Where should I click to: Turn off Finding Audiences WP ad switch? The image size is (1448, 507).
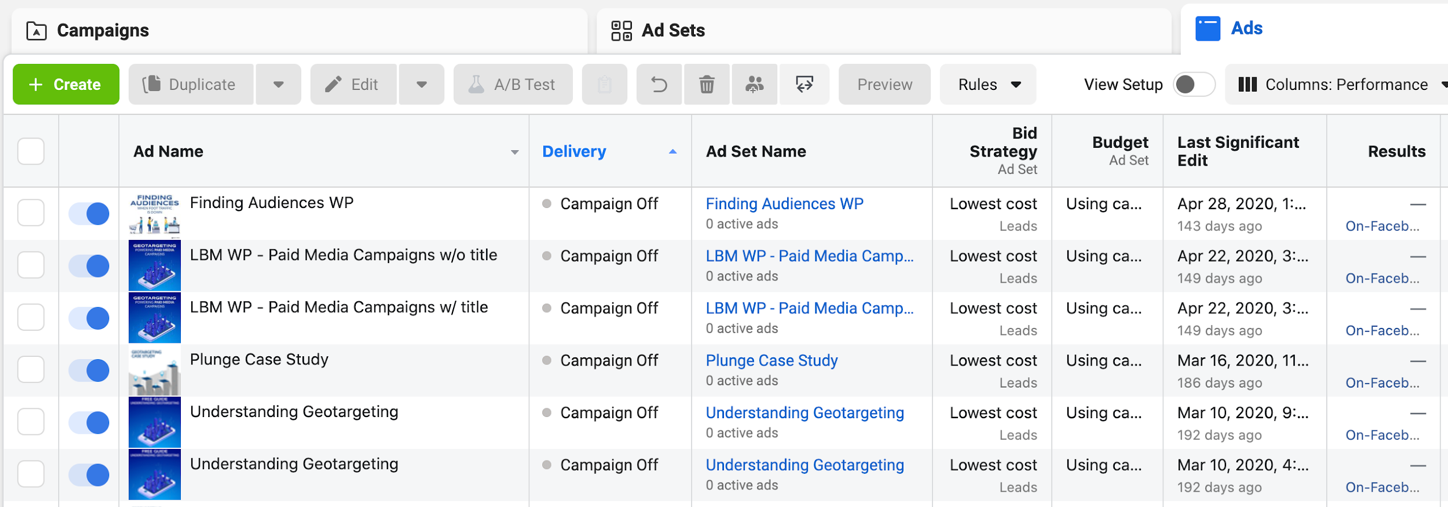[89, 213]
